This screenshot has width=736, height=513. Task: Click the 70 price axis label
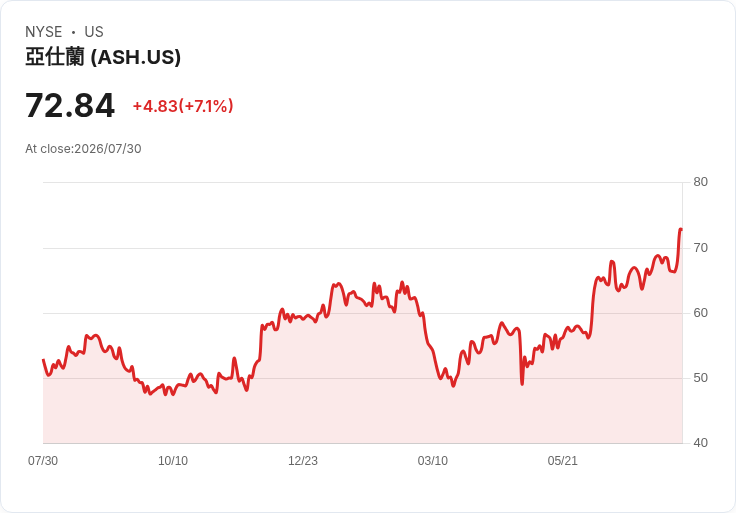701,248
